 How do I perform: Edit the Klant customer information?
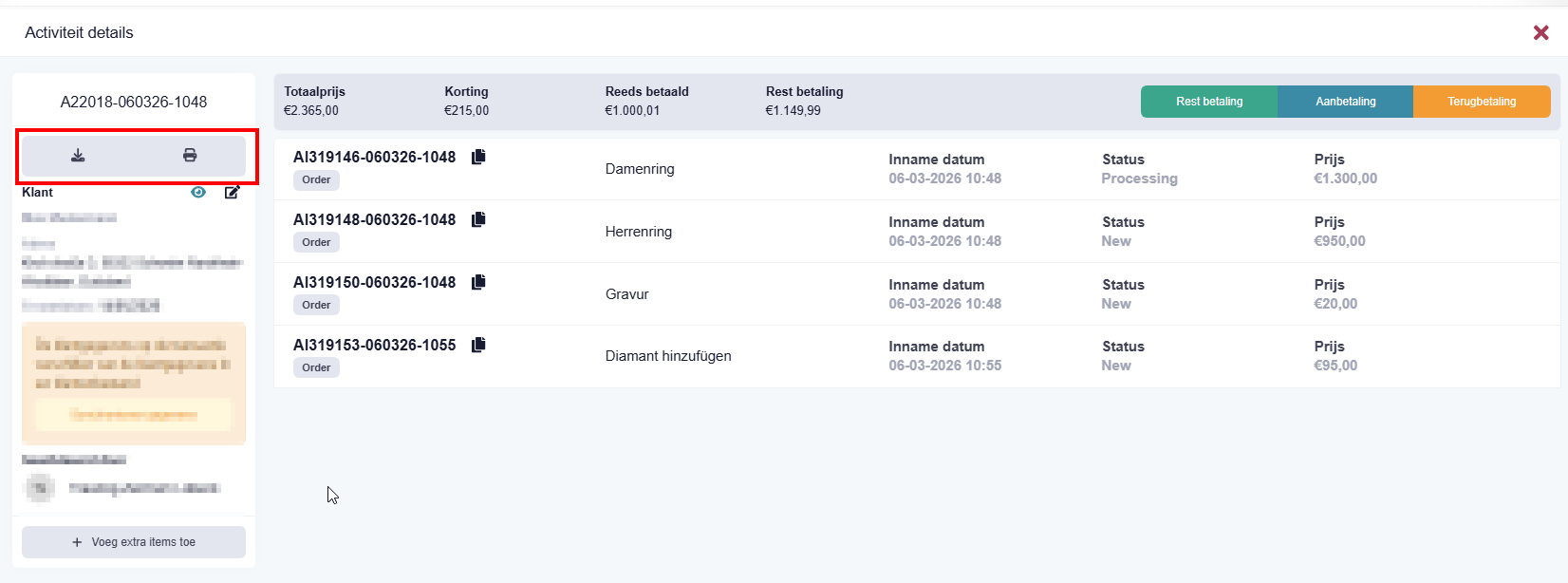(x=233, y=192)
